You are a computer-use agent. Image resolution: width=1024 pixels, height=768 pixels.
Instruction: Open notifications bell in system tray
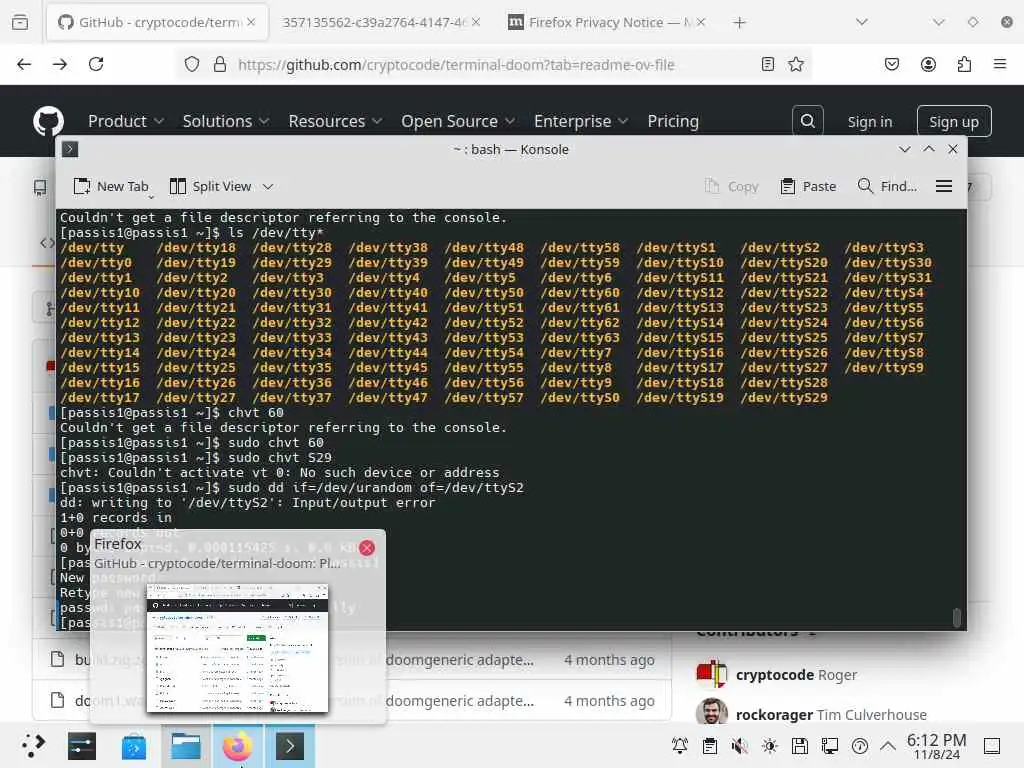(x=680, y=746)
